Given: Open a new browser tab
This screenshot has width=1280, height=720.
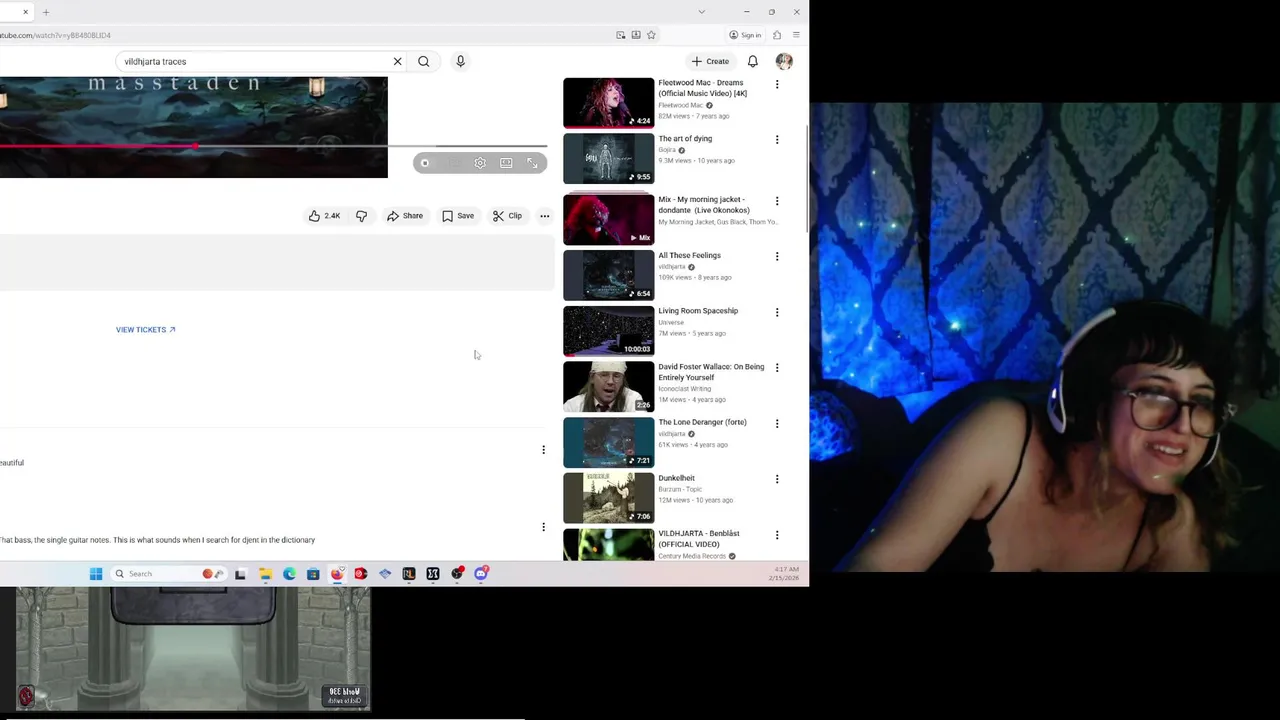Looking at the screenshot, I should [x=45, y=12].
